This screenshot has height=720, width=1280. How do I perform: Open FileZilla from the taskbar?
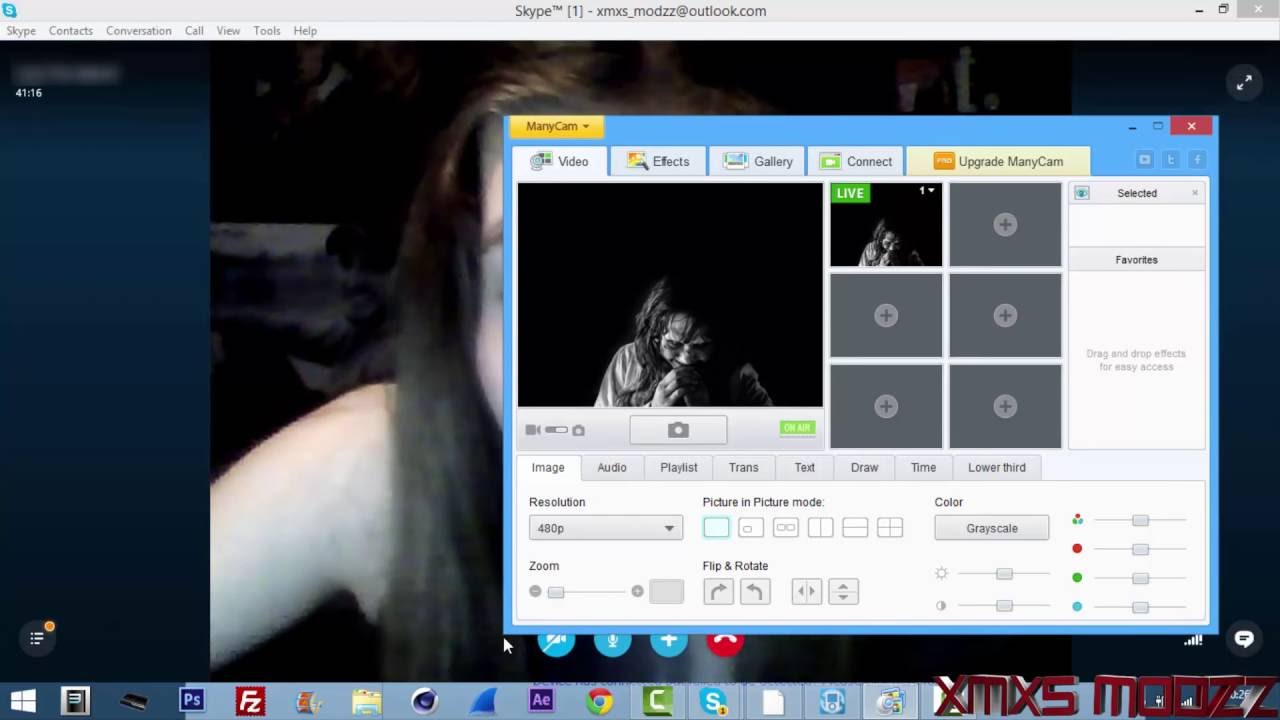[249, 701]
